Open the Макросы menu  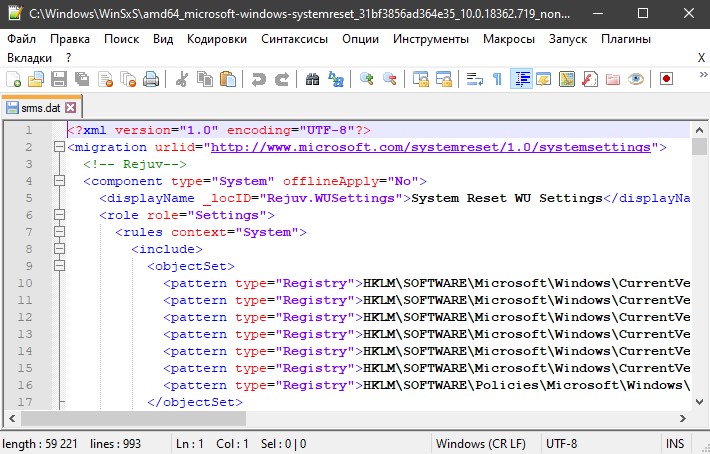[x=509, y=39]
